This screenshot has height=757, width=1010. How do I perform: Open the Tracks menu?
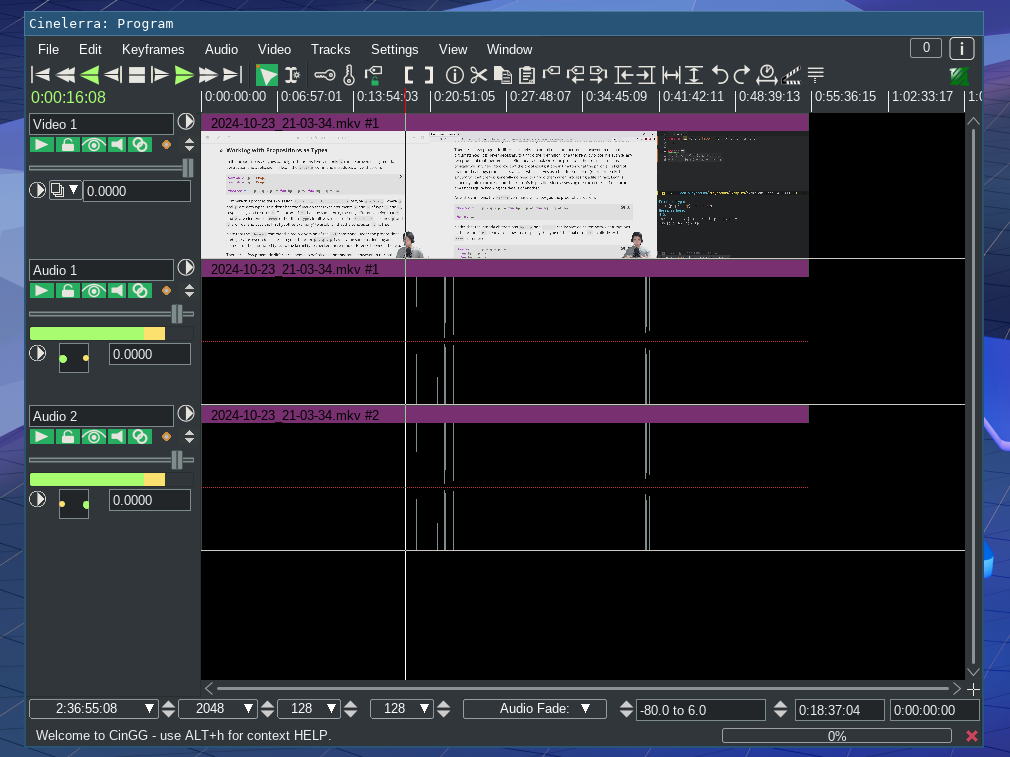(x=330, y=49)
